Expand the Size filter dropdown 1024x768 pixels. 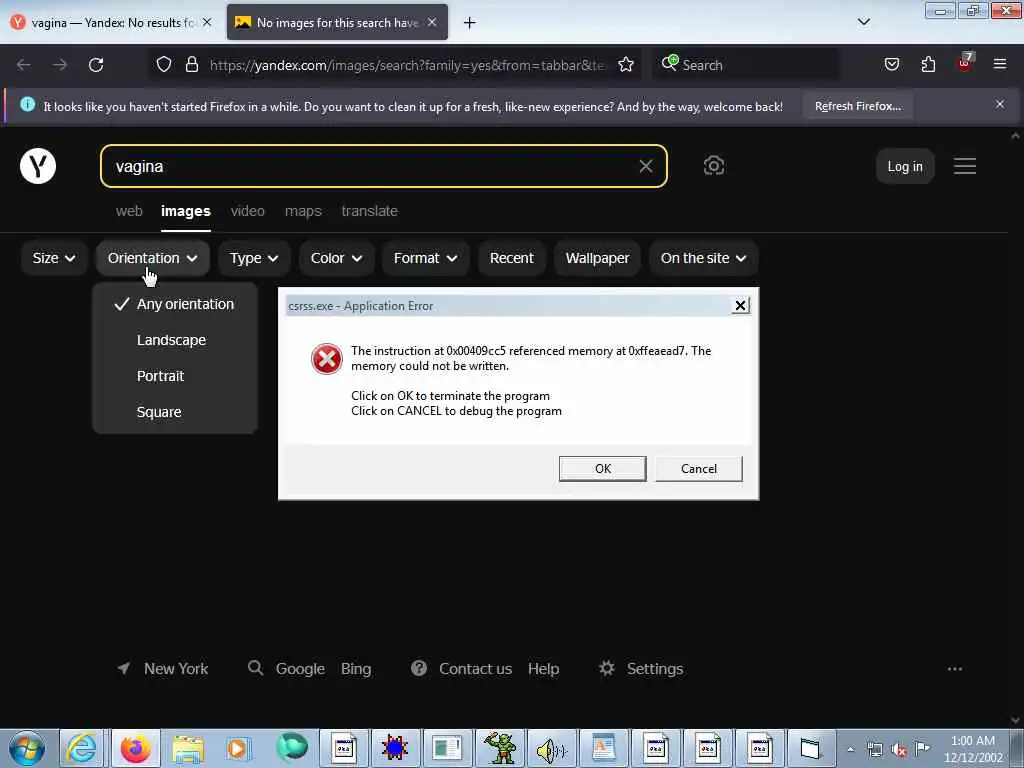[x=54, y=258]
